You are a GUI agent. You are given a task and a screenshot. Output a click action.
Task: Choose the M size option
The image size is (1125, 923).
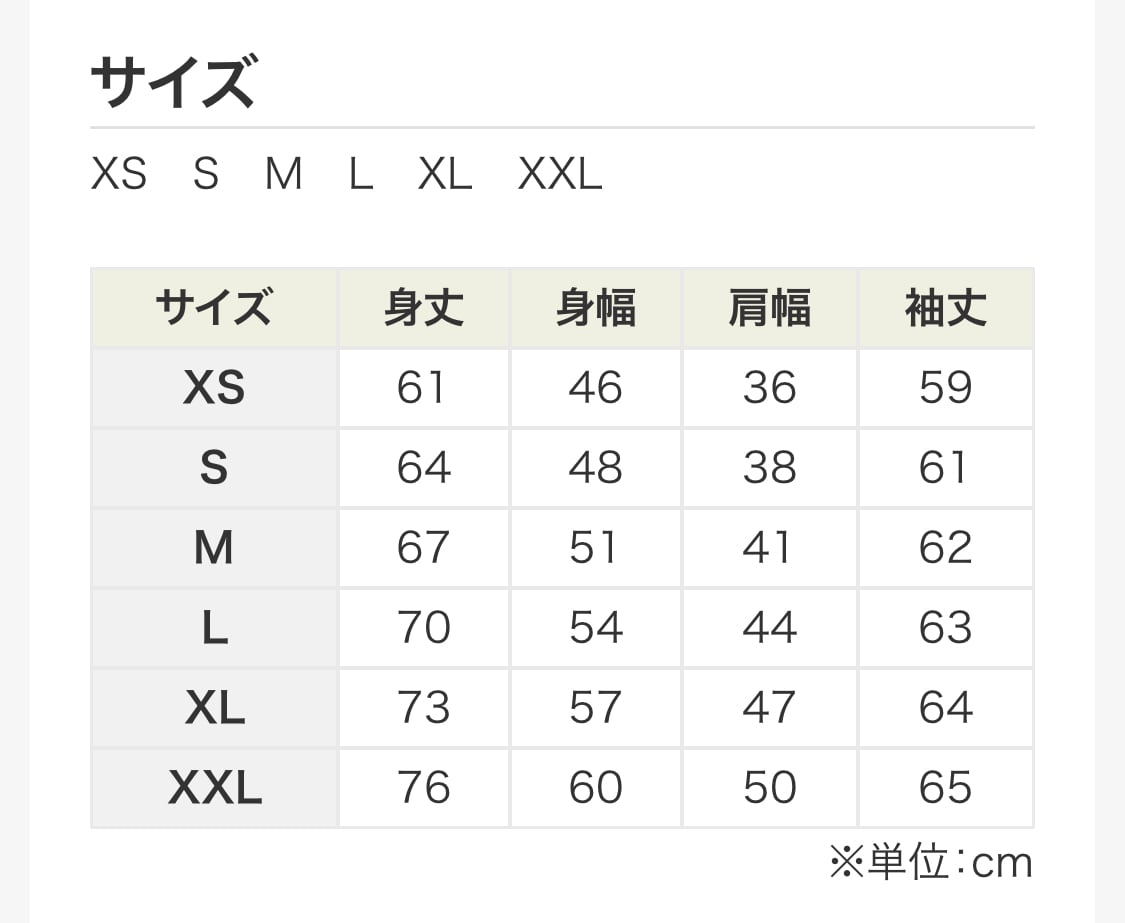point(284,175)
